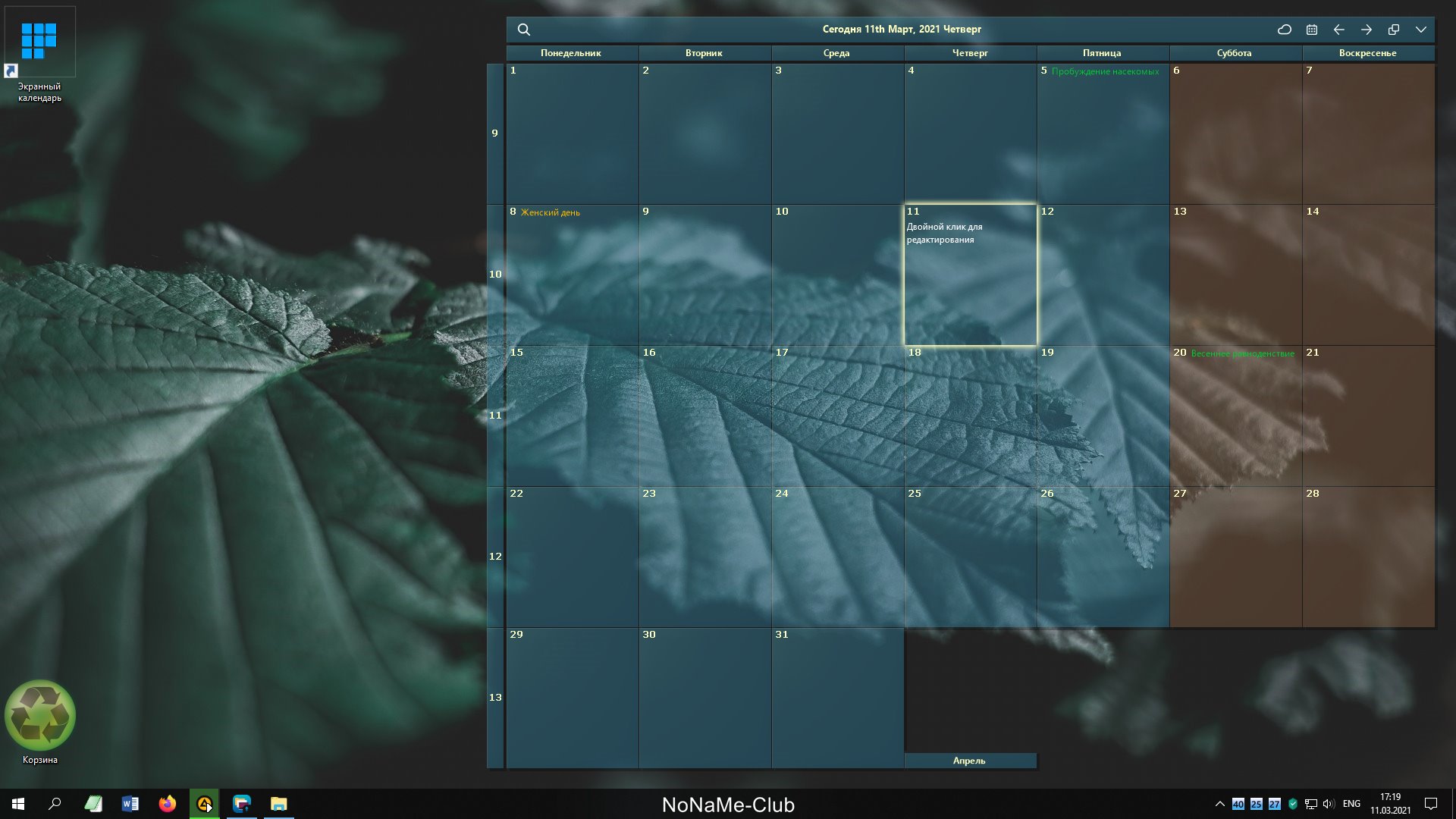1456x819 pixels.
Task: Select the Суббота column header
Action: click(x=1235, y=53)
